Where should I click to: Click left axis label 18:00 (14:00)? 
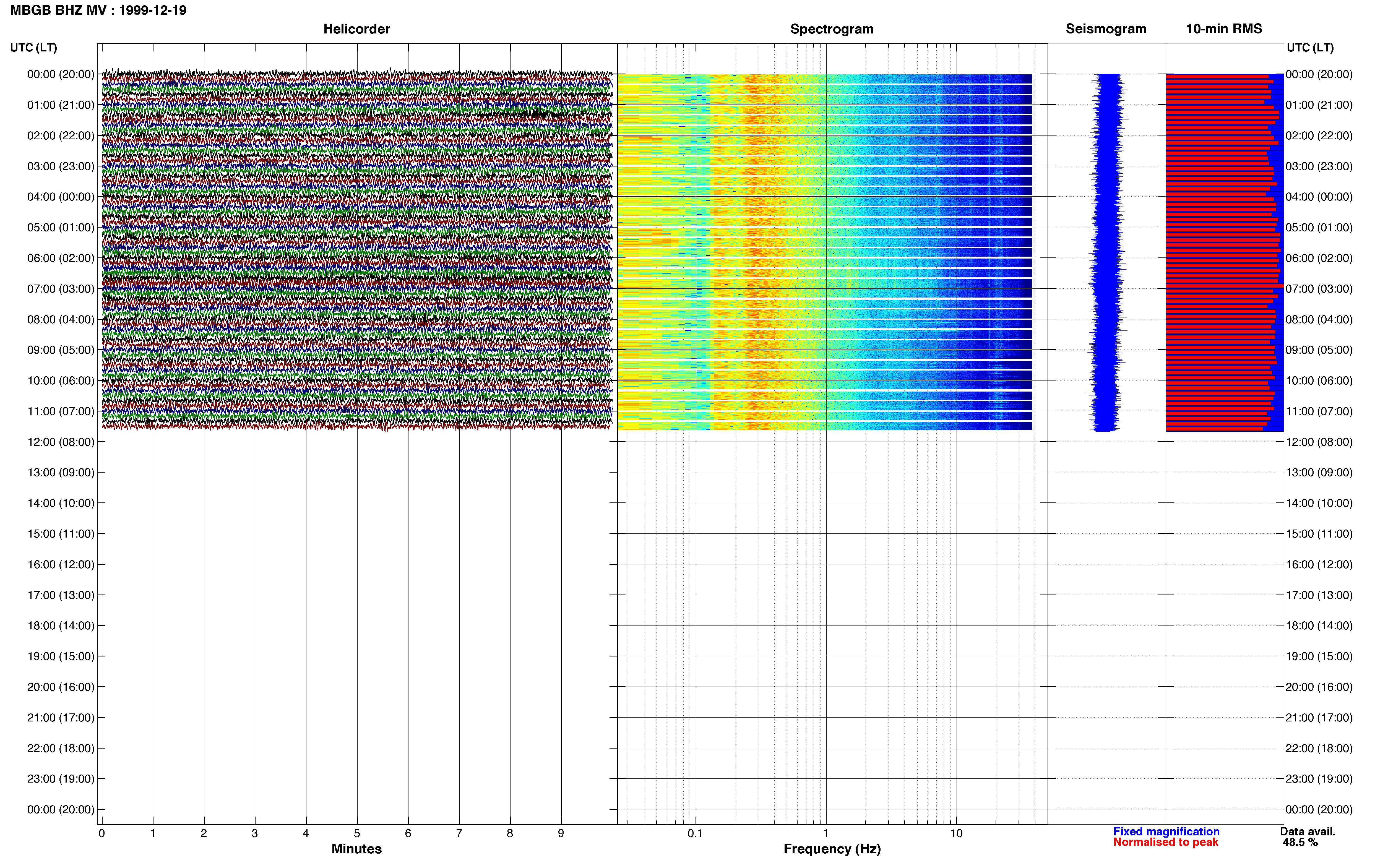pos(61,626)
